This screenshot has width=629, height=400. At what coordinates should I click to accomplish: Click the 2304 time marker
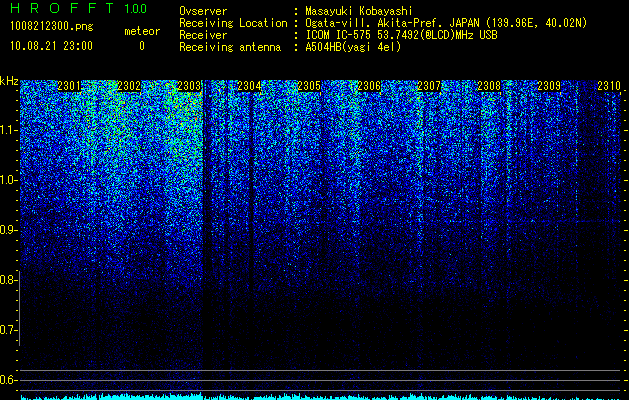tap(249, 86)
